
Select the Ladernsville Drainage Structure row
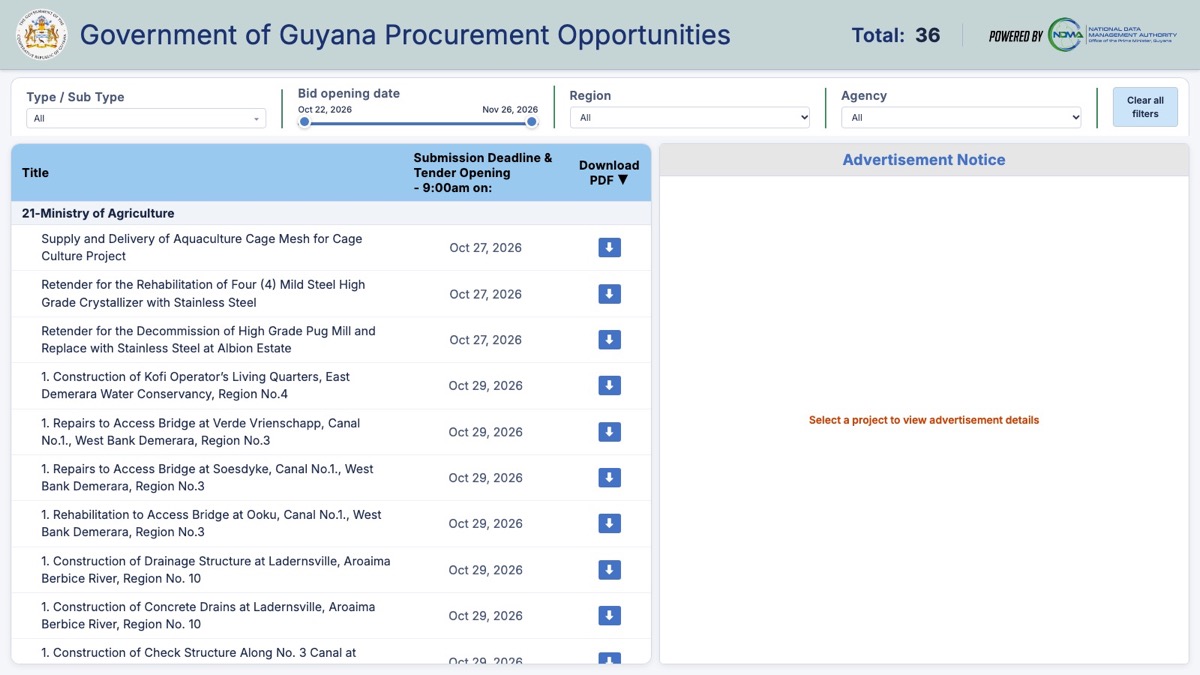[x=331, y=570]
